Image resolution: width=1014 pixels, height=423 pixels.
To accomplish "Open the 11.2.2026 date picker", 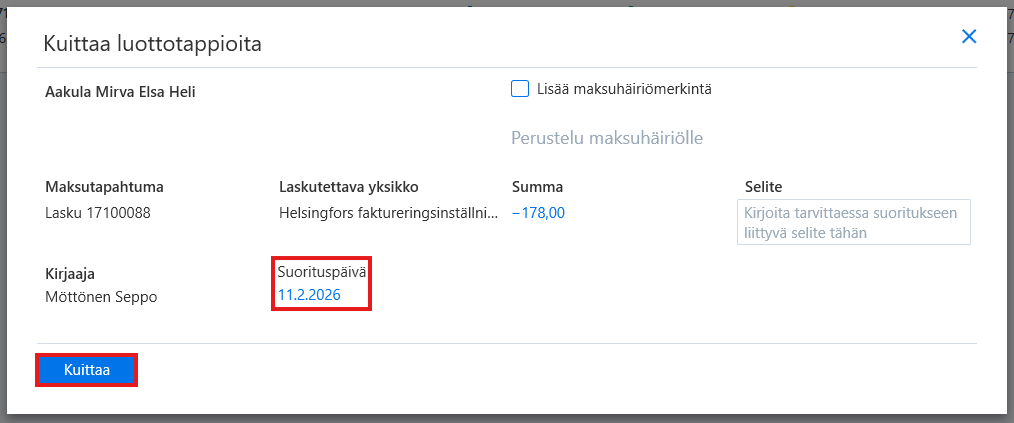I will pyautogui.click(x=309, y=296).
